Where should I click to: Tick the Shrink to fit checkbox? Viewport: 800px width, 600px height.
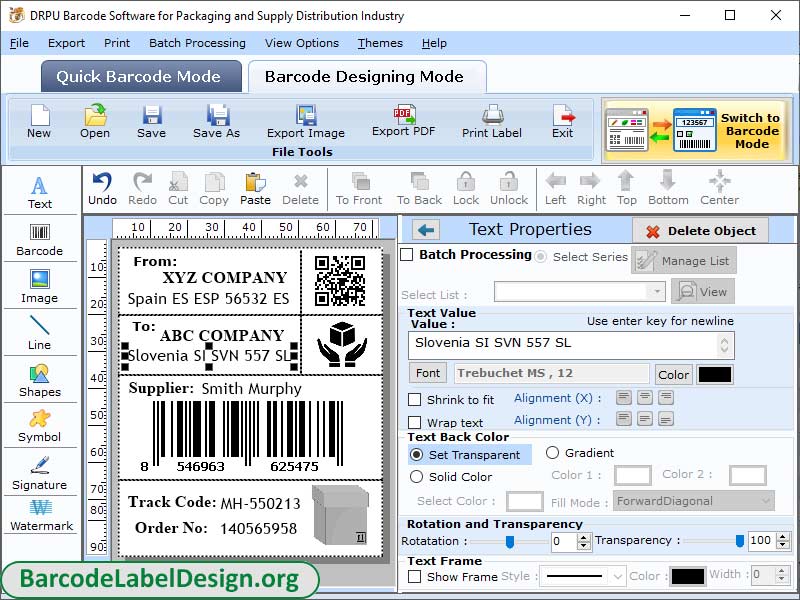click(x=415, y=400)
